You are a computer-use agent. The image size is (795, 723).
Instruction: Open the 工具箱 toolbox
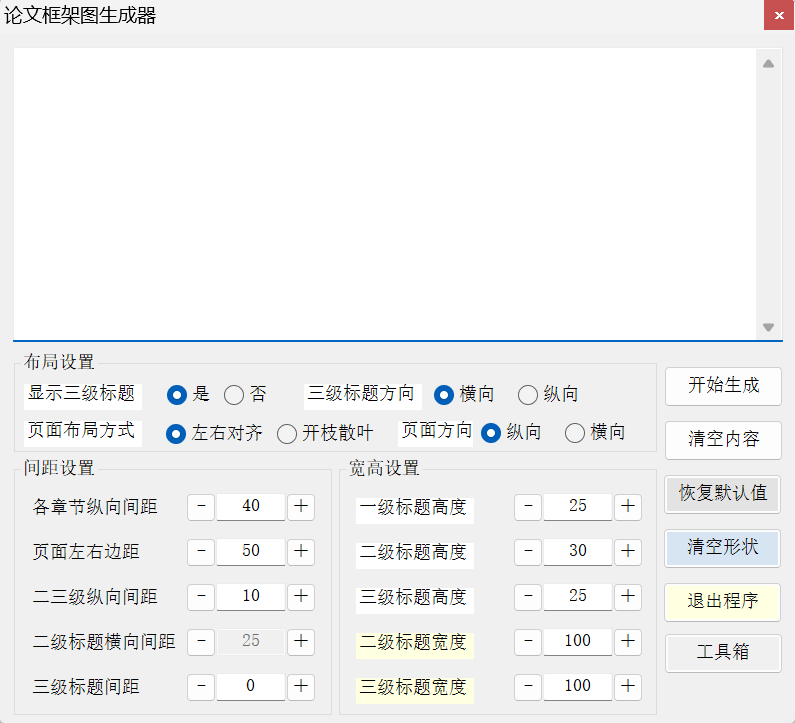723,653
